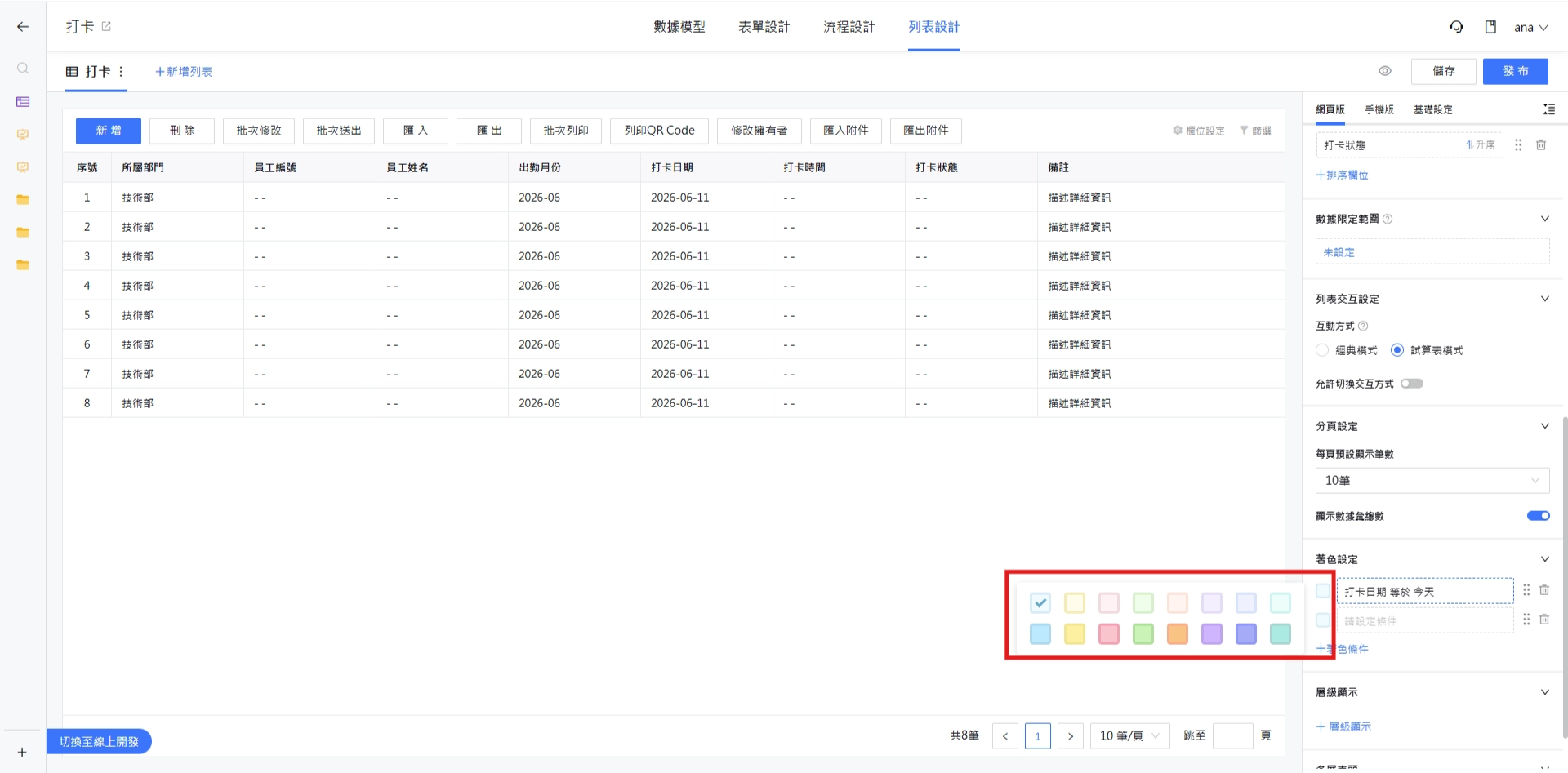Viewport: 1568px width, 773px height.
Task: Toggle 升序 sort order on 打卡狀態
Action: point(1481,145)
